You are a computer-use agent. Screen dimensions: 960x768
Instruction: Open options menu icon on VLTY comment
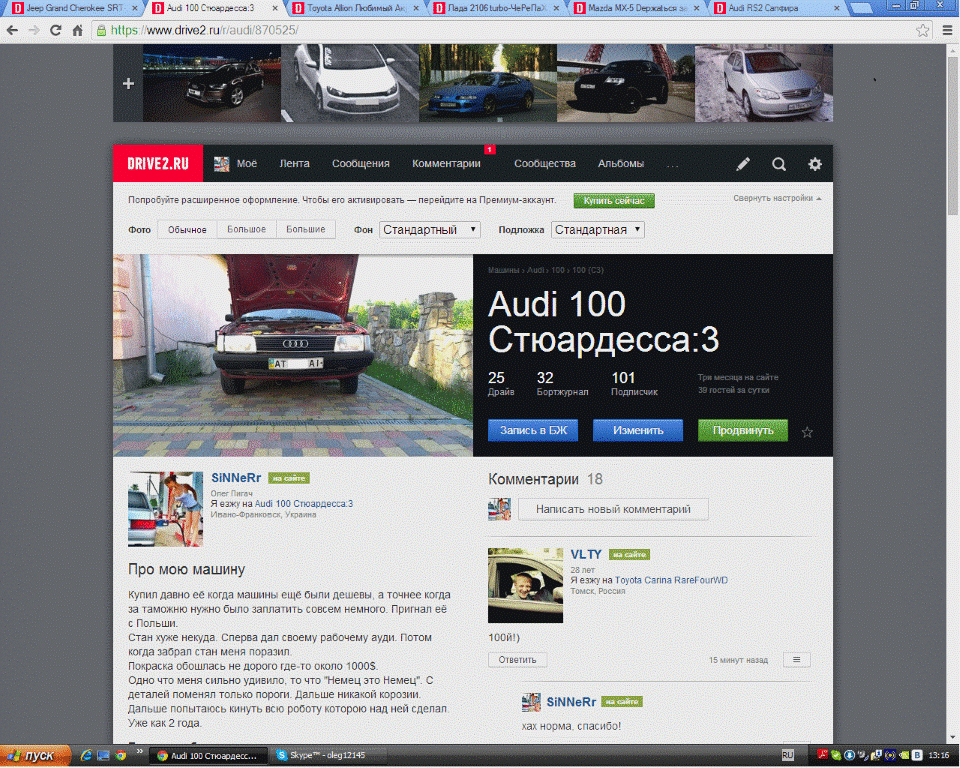(797, 660)
